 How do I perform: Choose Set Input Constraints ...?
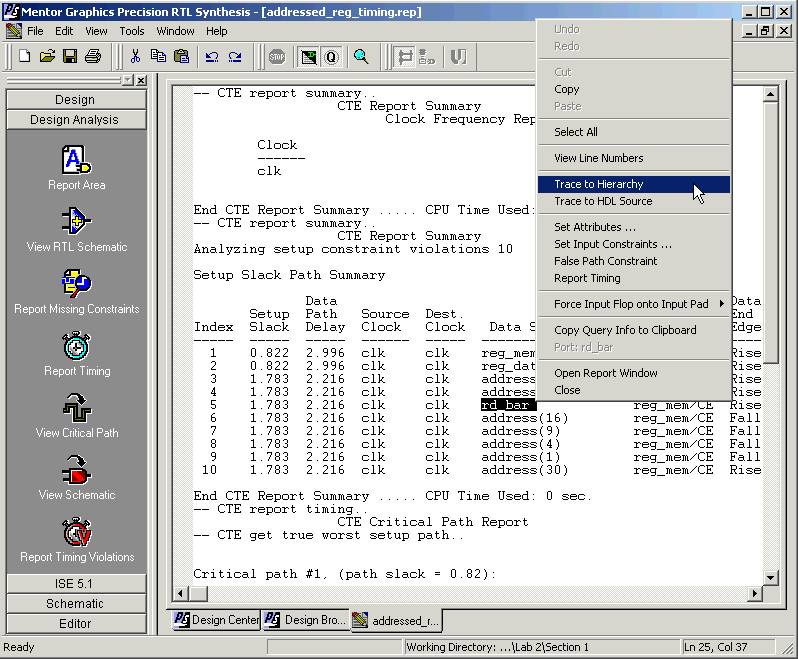(634, 244)
